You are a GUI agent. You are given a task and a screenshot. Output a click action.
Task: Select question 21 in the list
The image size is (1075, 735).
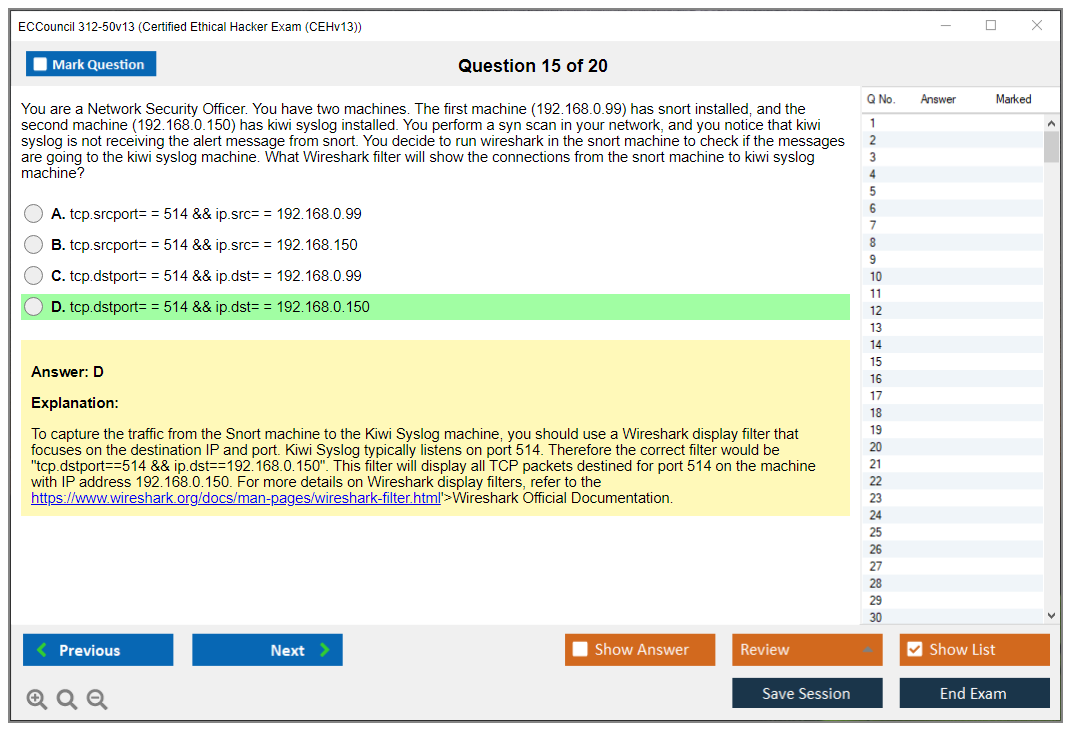953,464
